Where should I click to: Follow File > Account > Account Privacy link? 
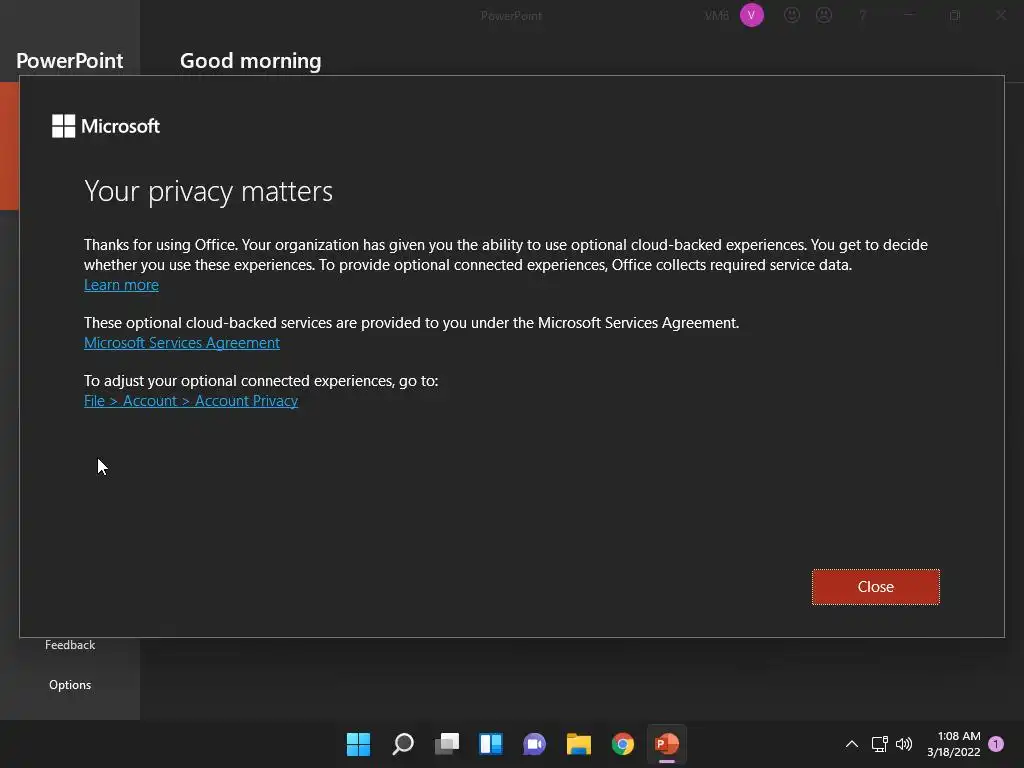191,401
